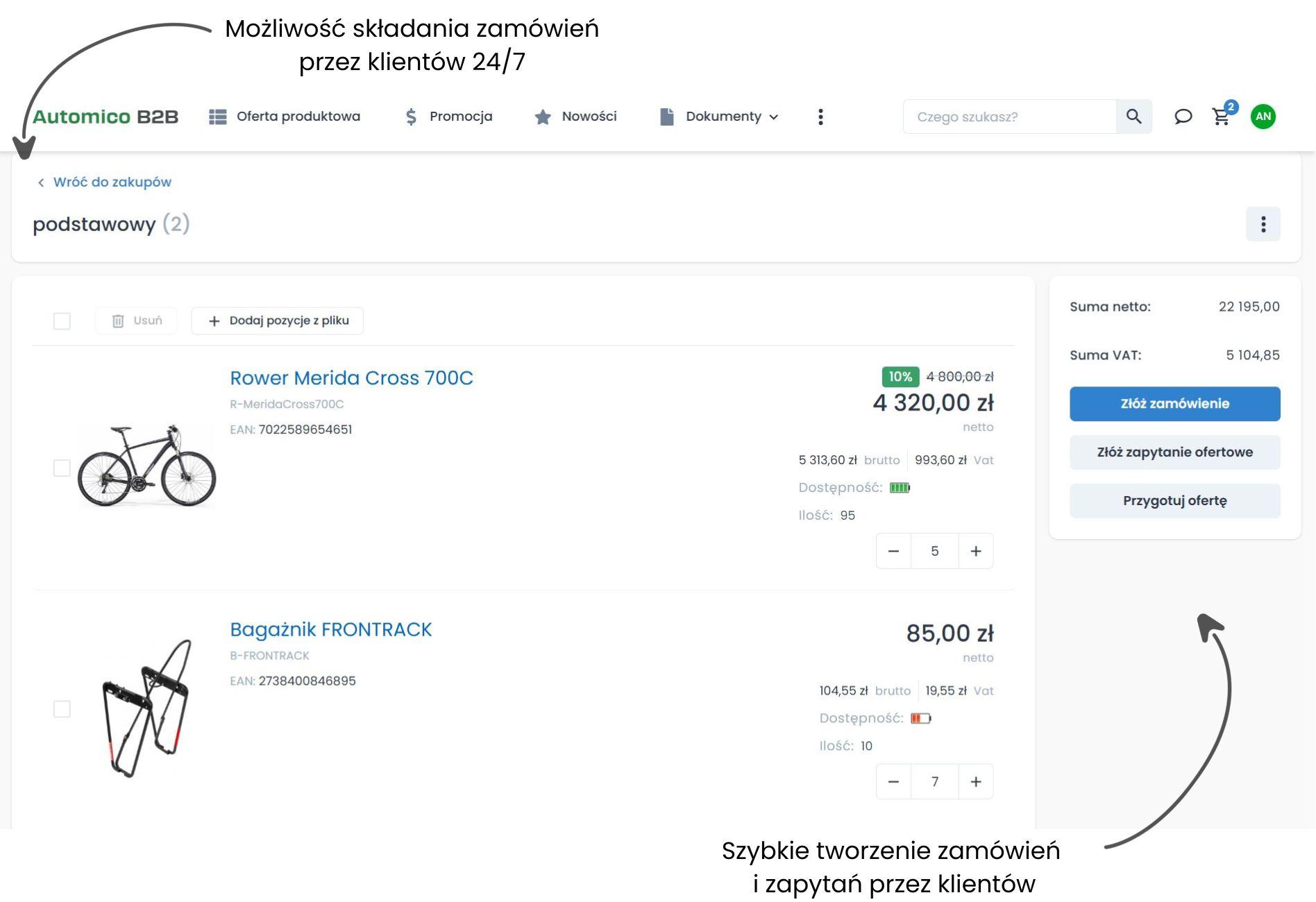Select the Rower Merida Cross 700C checkbox
1316x902 pixels.
pos(63,466)
